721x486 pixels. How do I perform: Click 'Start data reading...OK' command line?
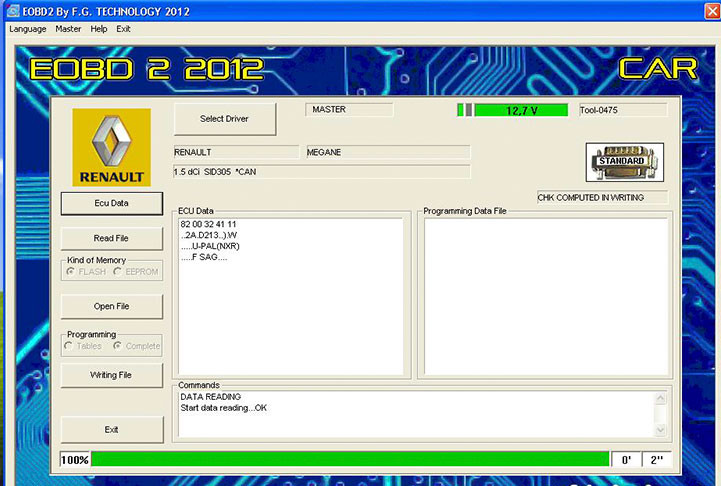(223, 408)
